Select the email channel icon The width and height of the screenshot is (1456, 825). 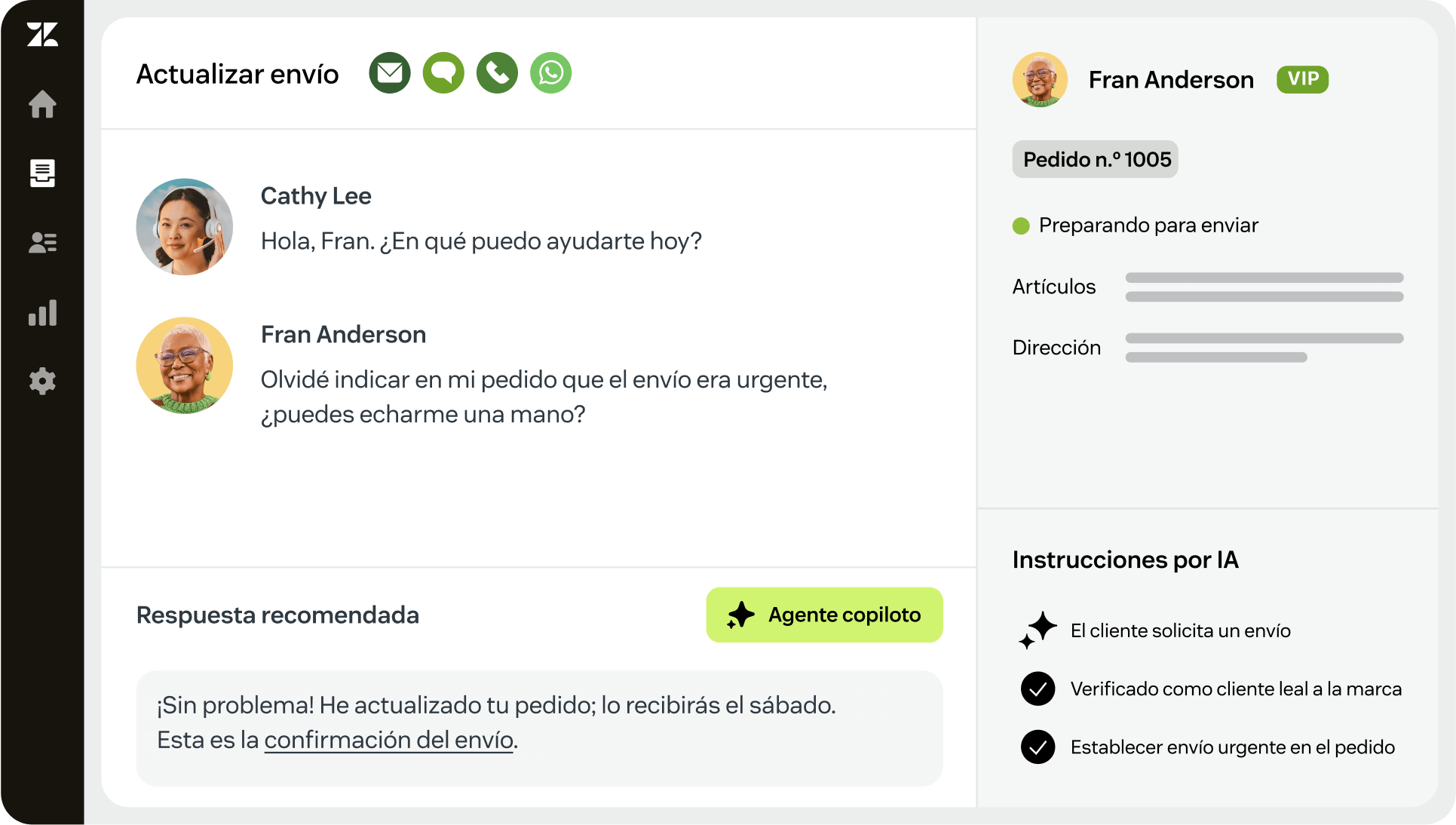[x=390, y=73]
